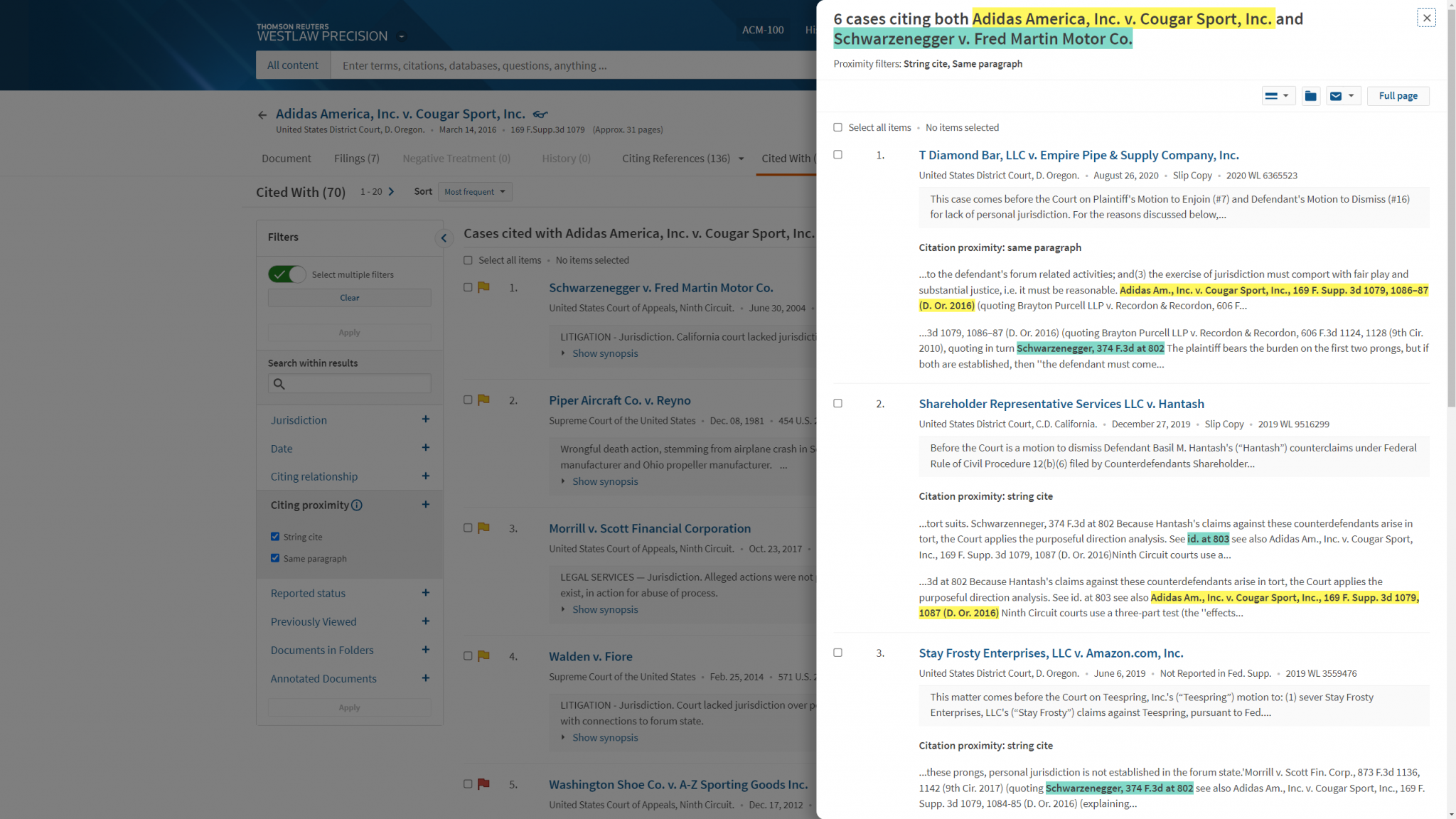Click the back arrow beside Adidas America case title
The image size is (1456, 819).
tap(262, 114)
